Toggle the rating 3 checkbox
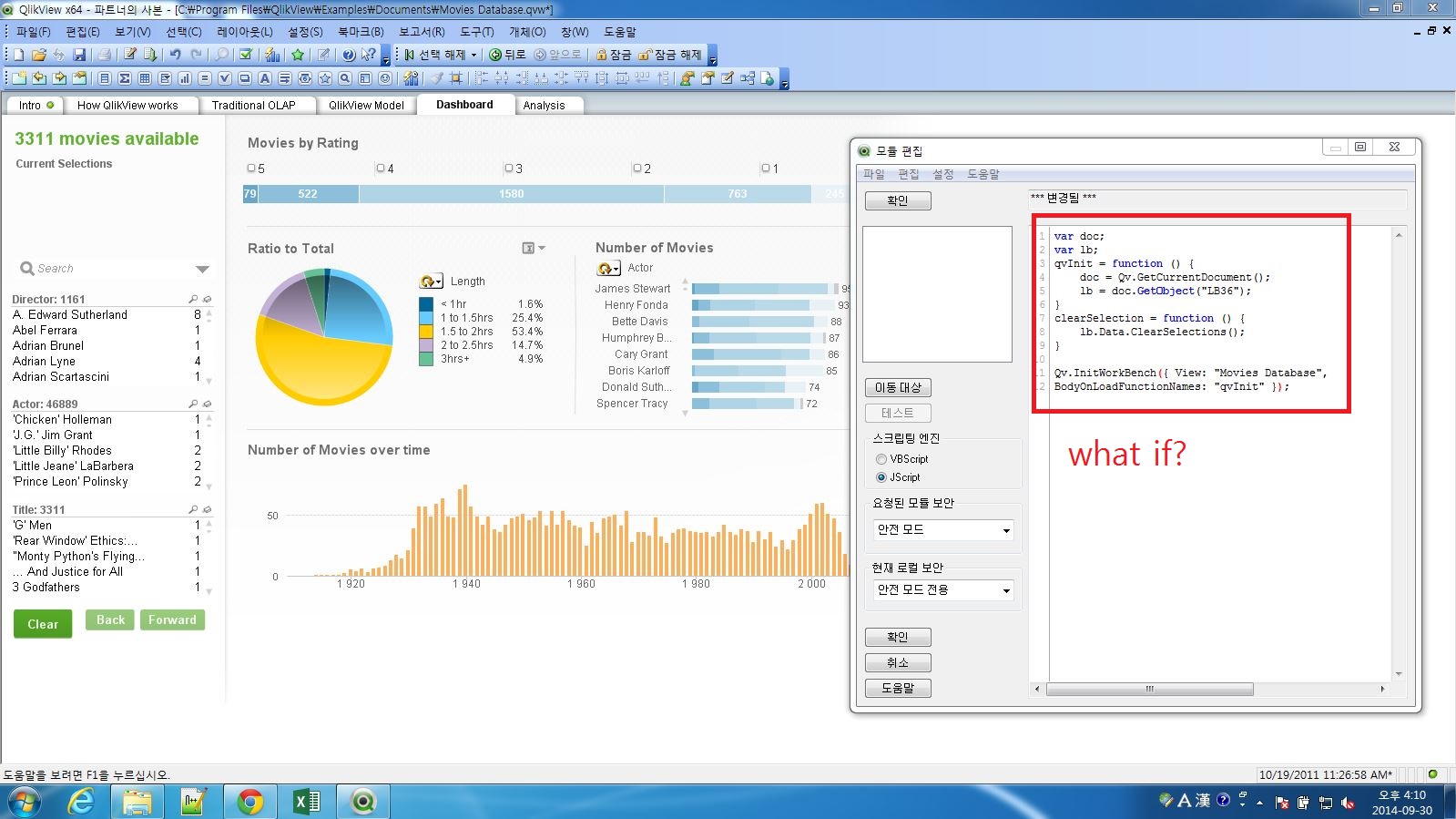 coord(509,169)
